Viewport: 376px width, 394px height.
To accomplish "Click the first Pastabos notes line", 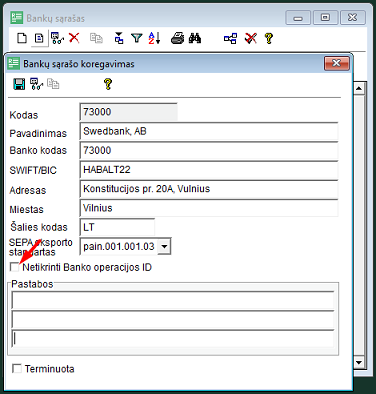I will [173, 300].
